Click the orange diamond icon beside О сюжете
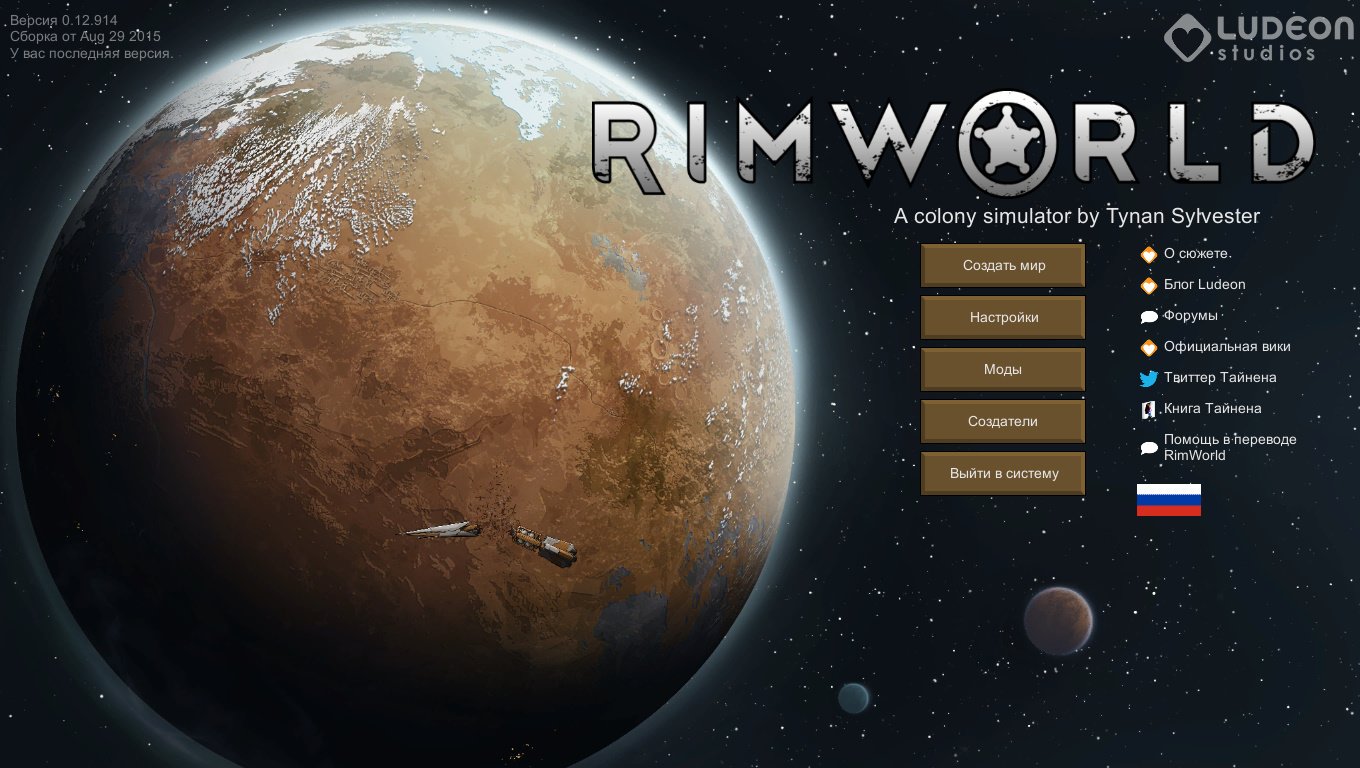This screenshot has height=768, width=1360. (1149, 255)
